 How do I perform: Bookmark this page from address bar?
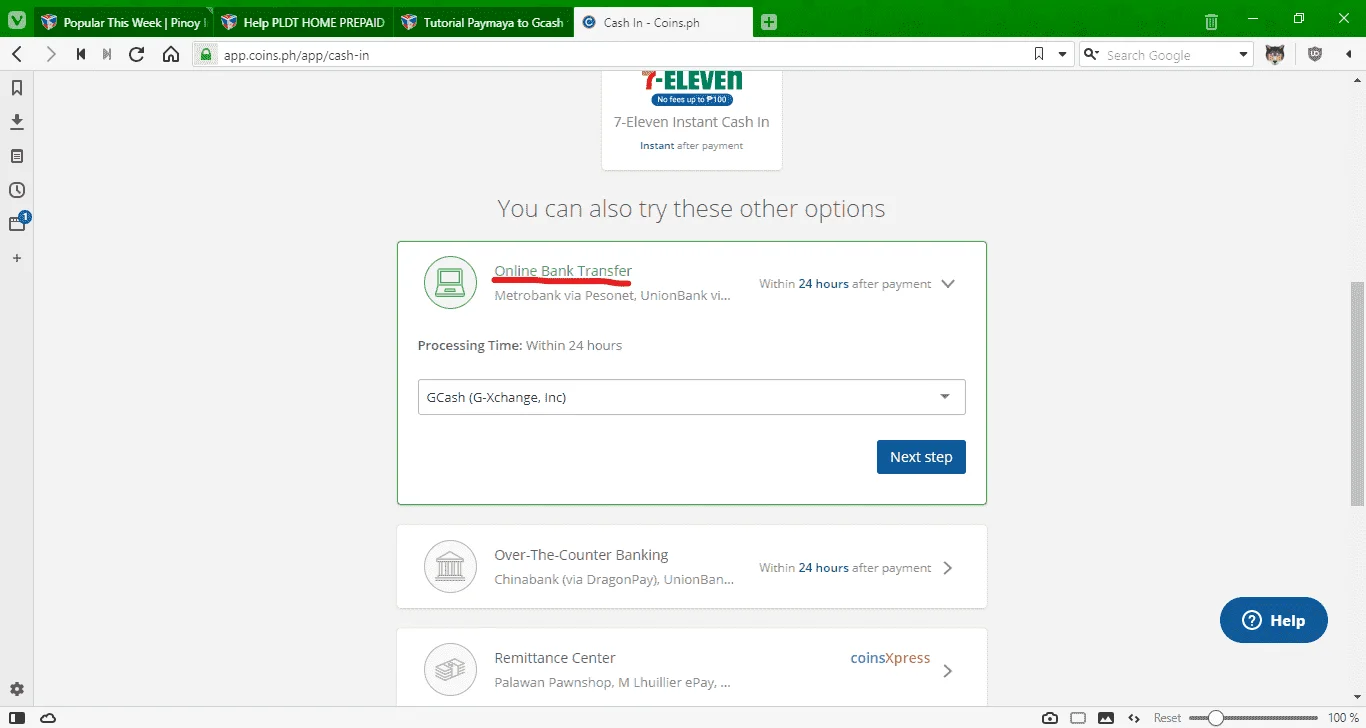(1039, 55)
